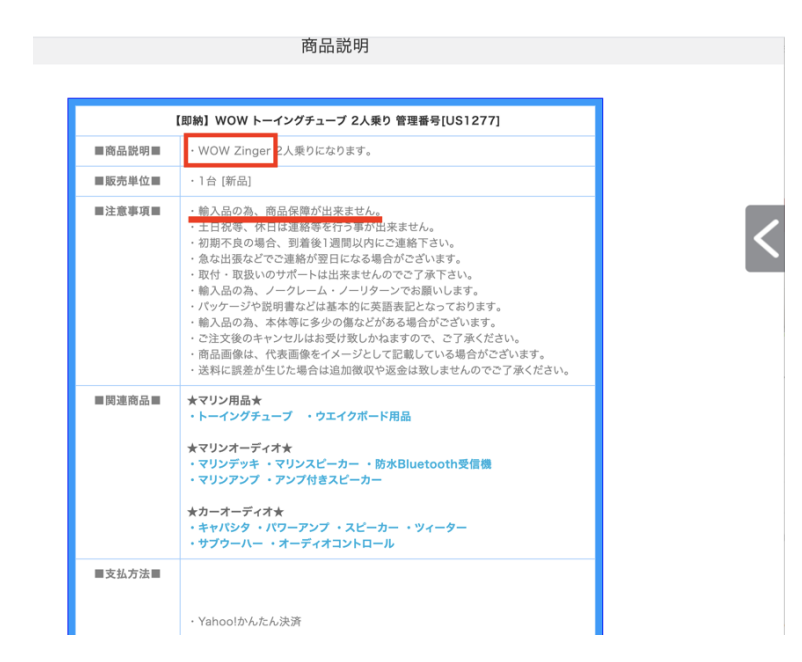Click the 1台 [新品] sales unit text

pyautogui.click(x=220, y=181)
